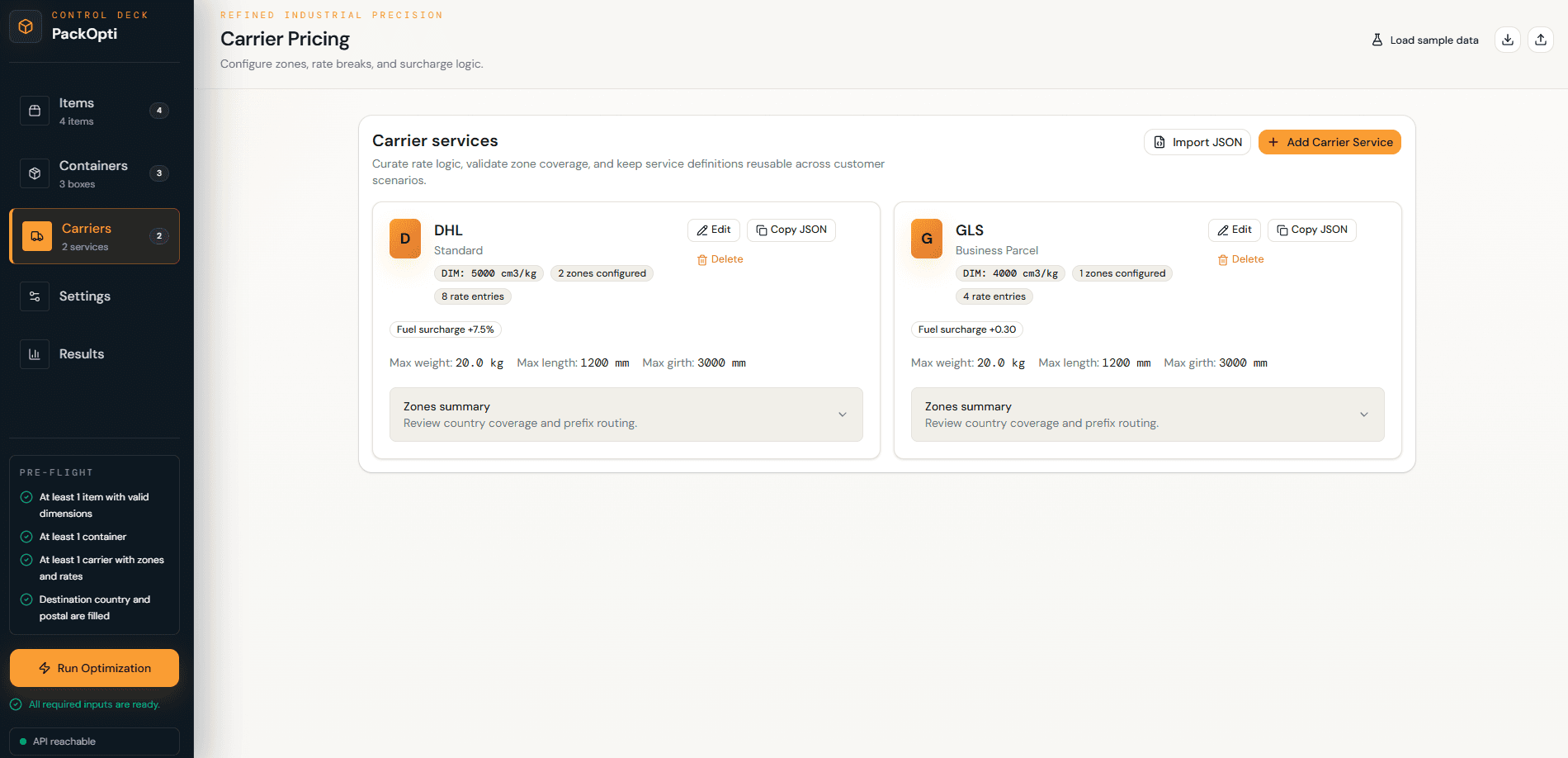Screen dimensions: 1568x758
Task: Go to the Containers section
Action: [94, 173]
